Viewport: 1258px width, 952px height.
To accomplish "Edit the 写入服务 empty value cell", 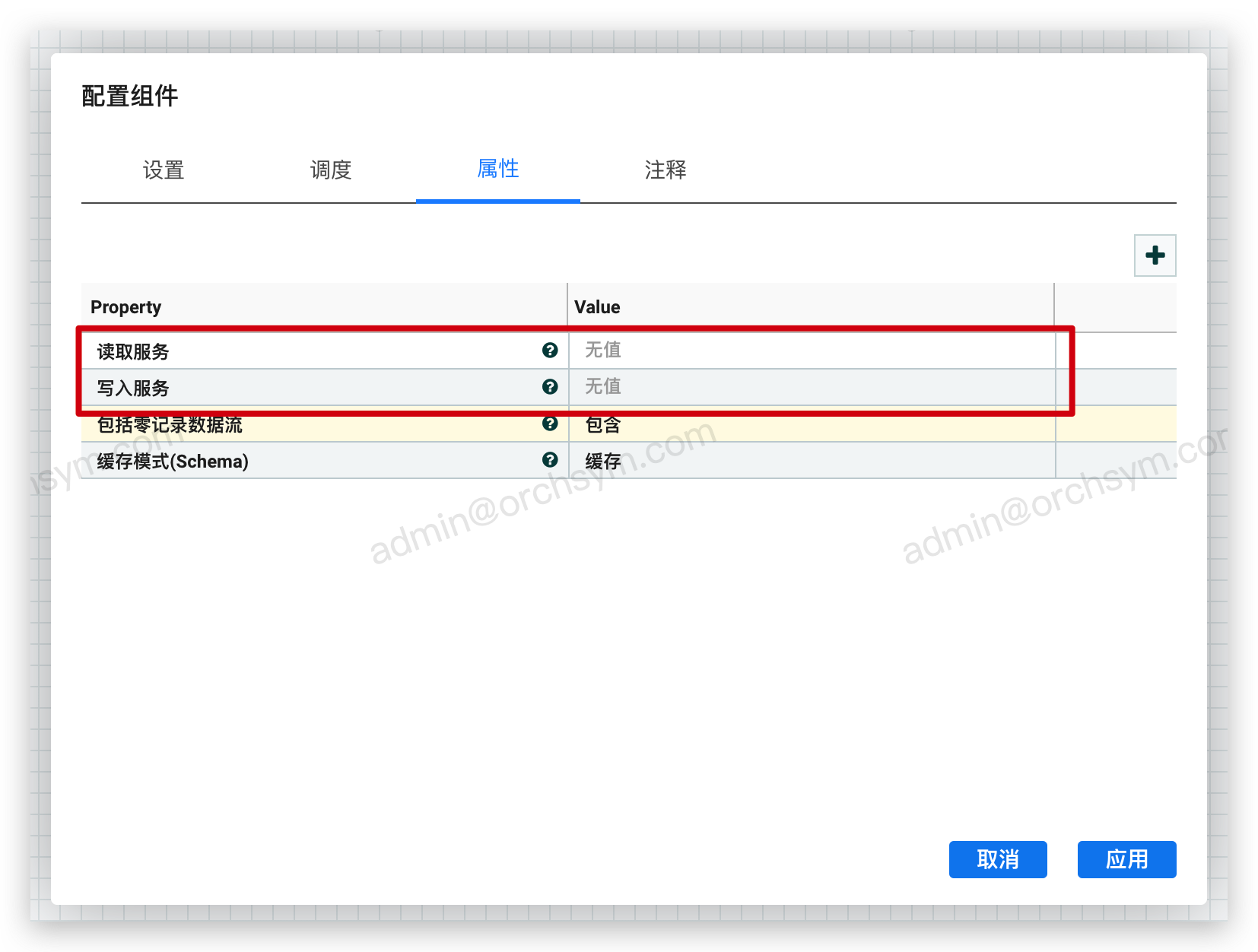I will click(x=811, y=387).
